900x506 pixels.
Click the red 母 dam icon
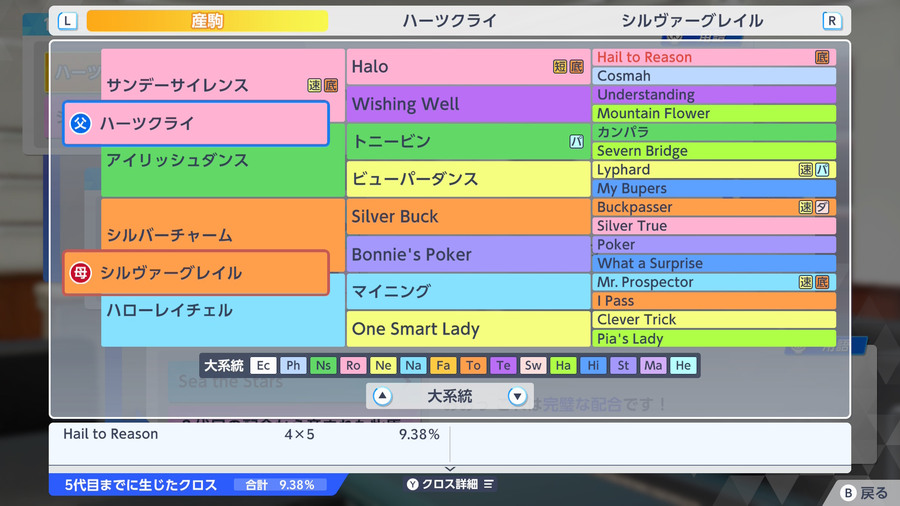tap(80, 273)
